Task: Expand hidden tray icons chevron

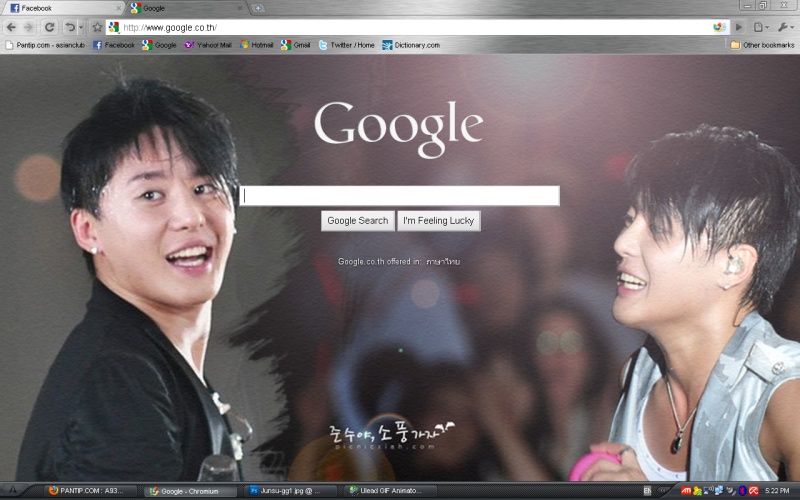Action: coord(662,490)
